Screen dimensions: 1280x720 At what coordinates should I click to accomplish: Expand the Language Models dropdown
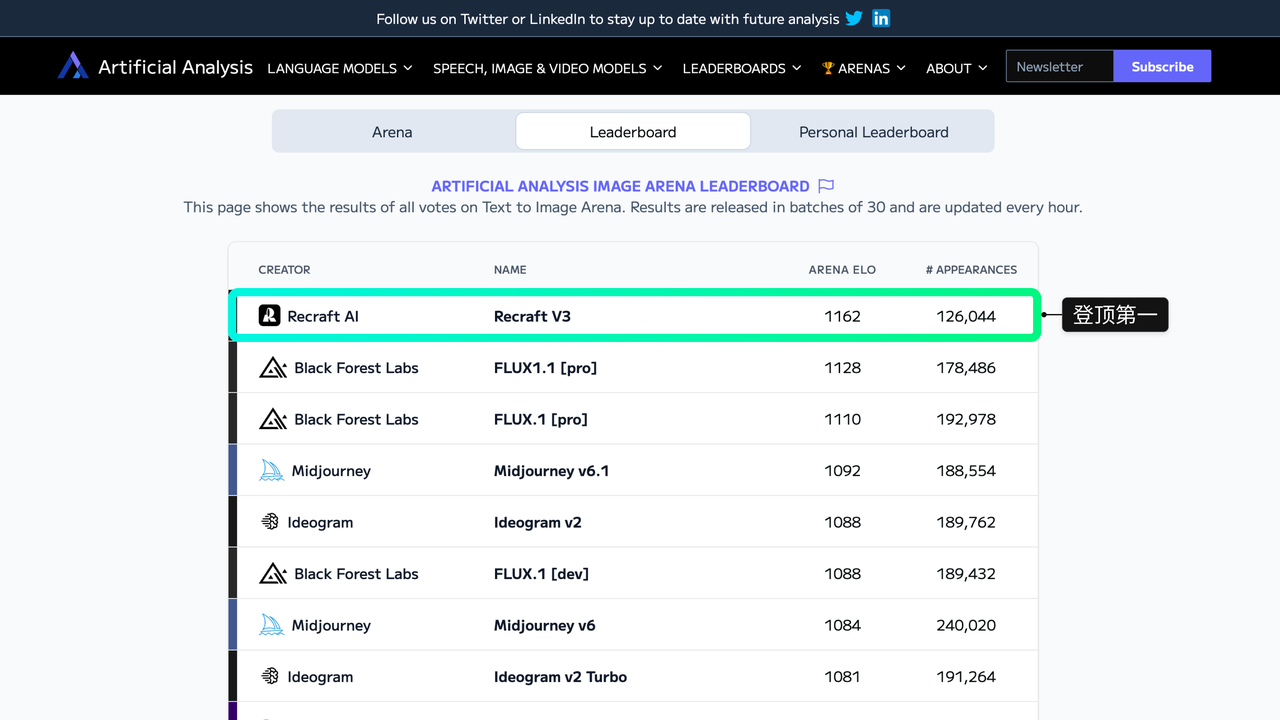click(x=340, y=68)
